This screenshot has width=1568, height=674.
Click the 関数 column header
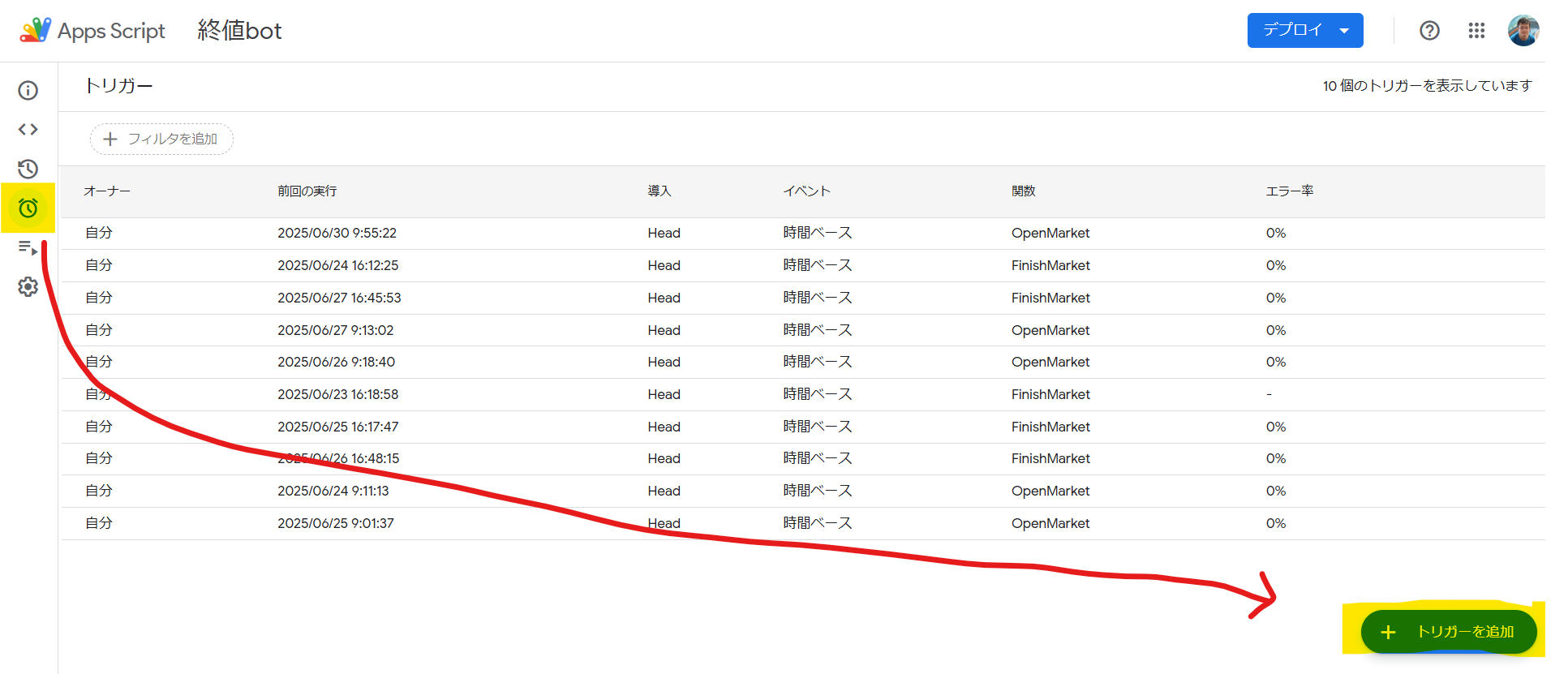1024,191
